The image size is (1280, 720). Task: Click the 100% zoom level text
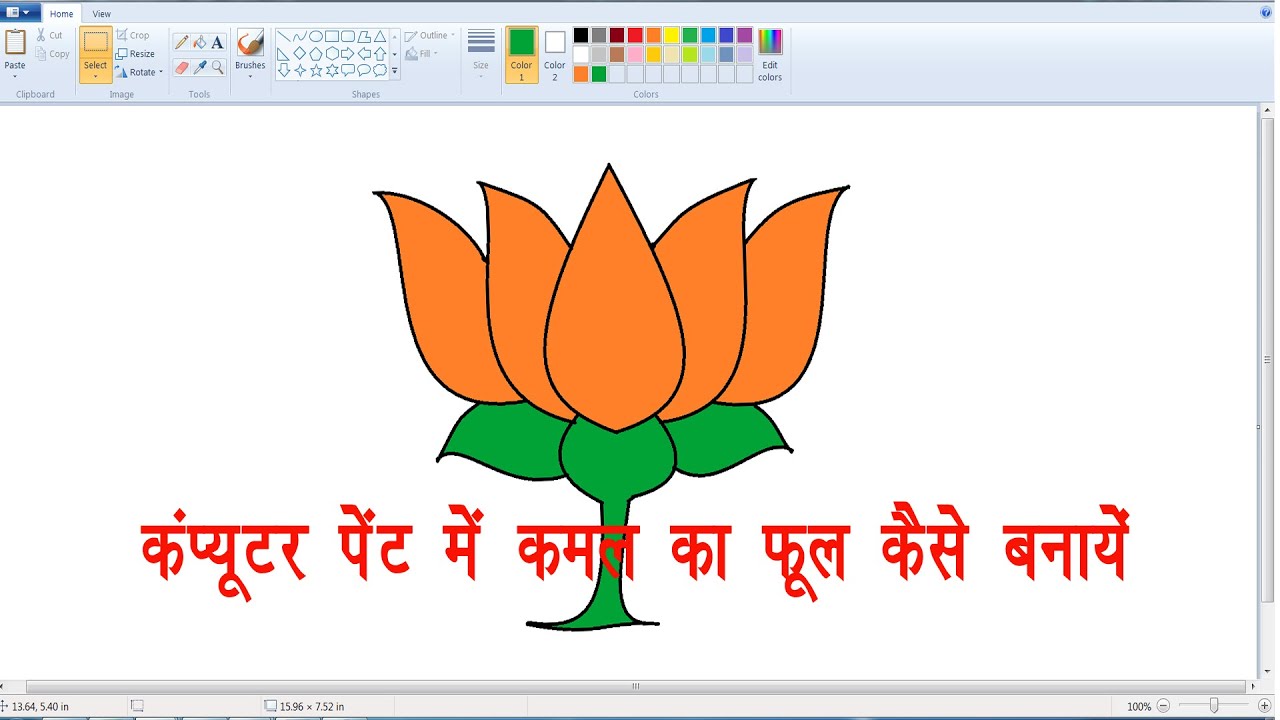(1139, 706)
